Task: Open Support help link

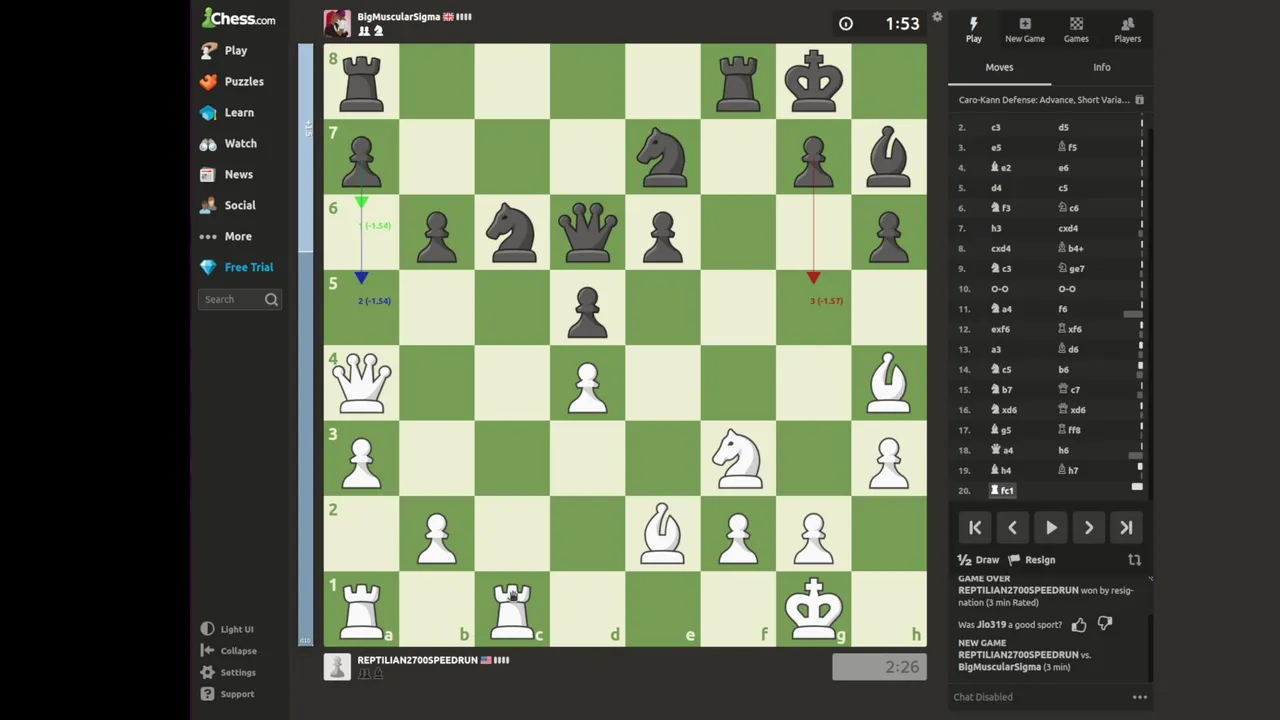Action: (x=227, y=694)
